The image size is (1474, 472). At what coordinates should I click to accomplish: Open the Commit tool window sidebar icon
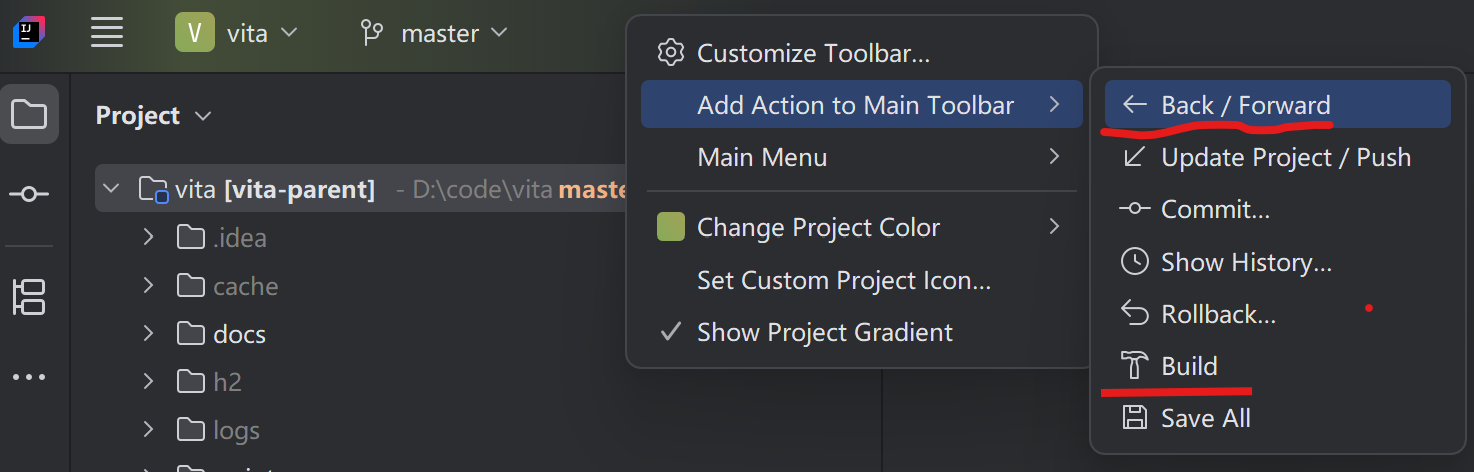pos(29,194)
